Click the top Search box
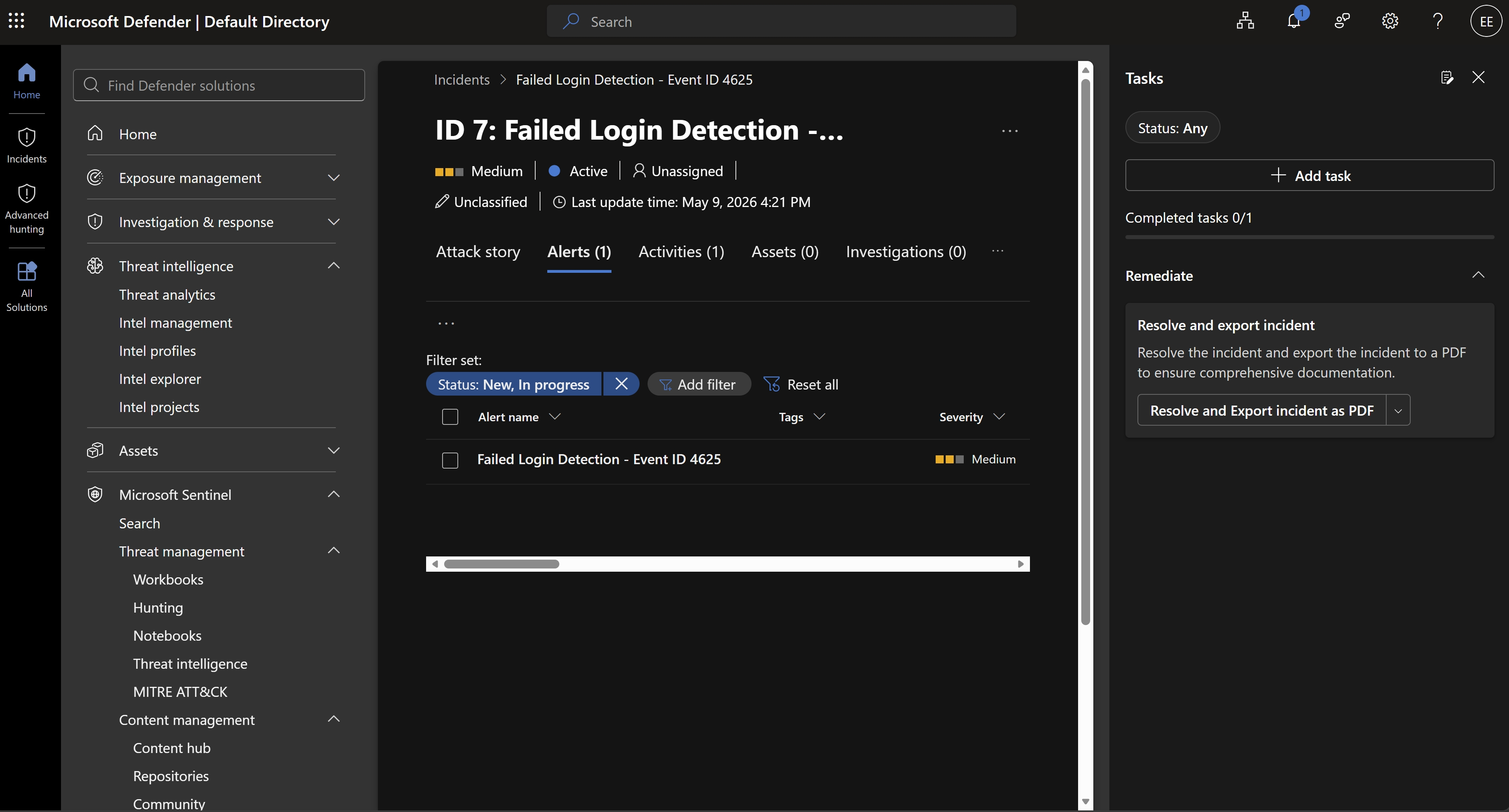This screenshot has height=812, width=1509. pos(782,21)
